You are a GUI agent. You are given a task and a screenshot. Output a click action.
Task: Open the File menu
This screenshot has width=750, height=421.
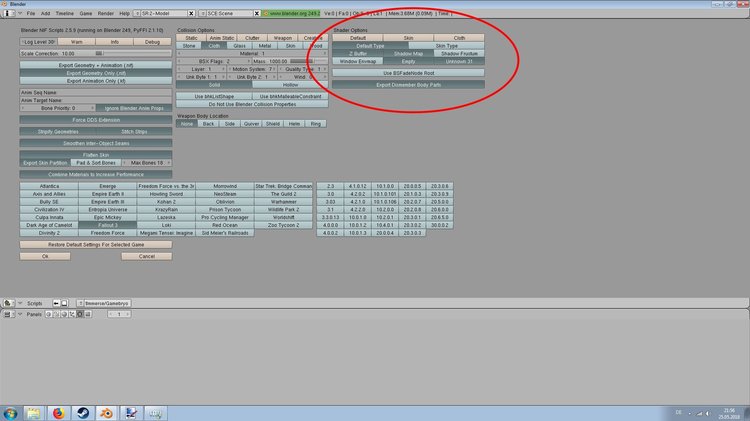31,13
